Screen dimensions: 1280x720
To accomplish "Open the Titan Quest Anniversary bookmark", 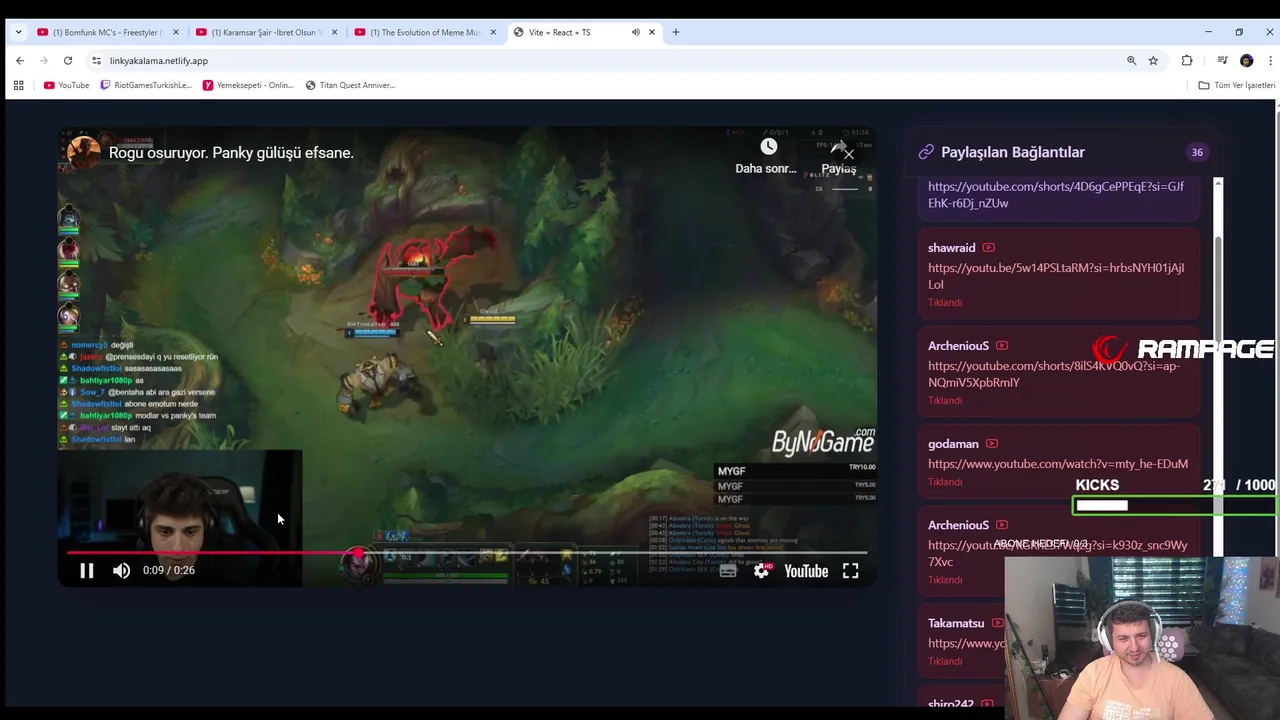I will tap(350, 85).
